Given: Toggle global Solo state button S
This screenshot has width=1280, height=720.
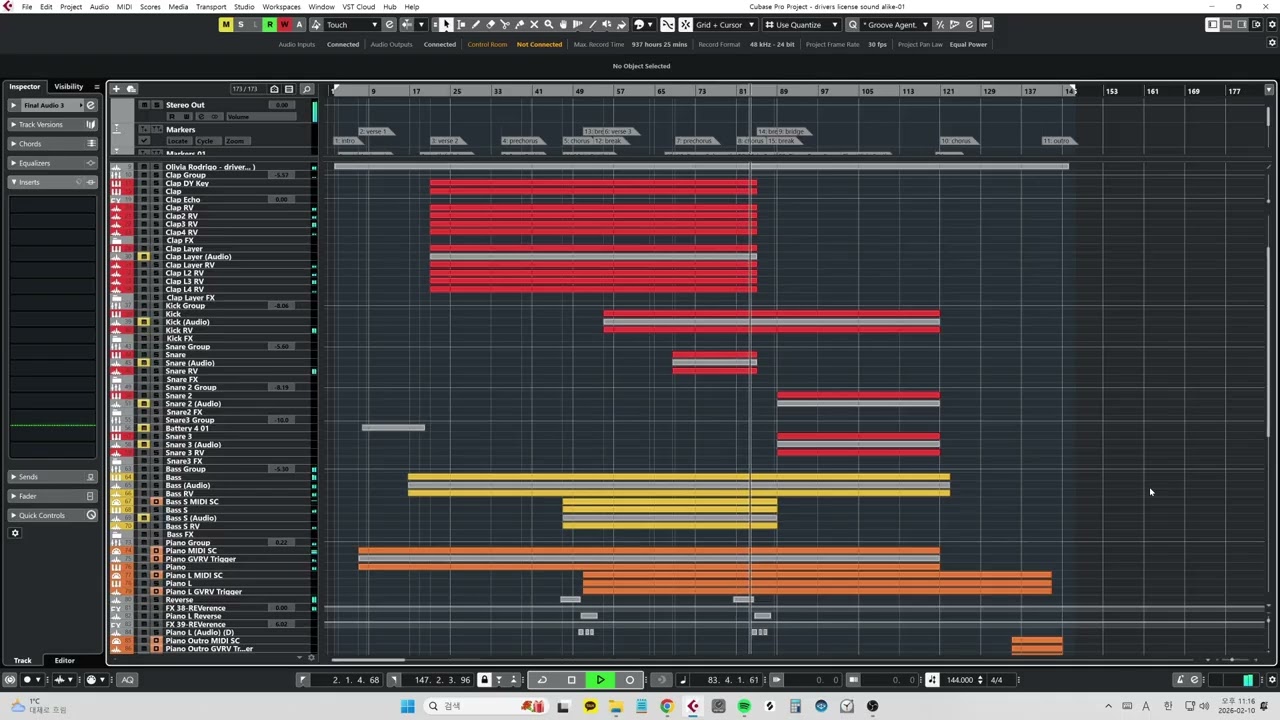Looking at the screenshot, I should point(241,25).
